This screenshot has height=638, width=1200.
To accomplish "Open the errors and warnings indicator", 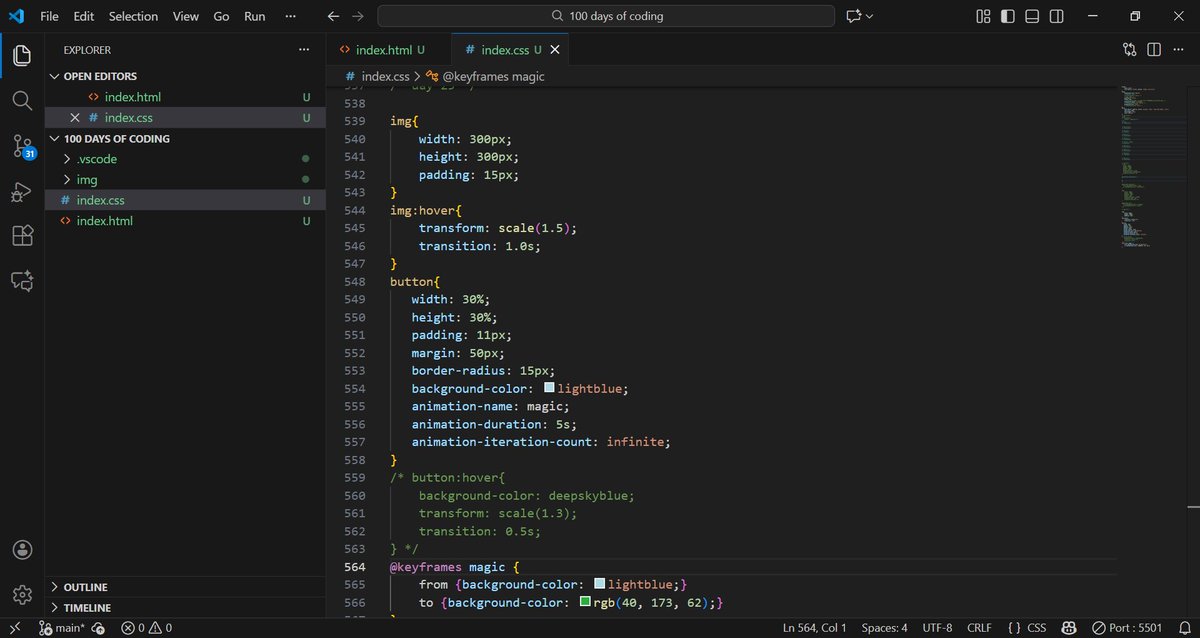I will [x=146, y=628].
